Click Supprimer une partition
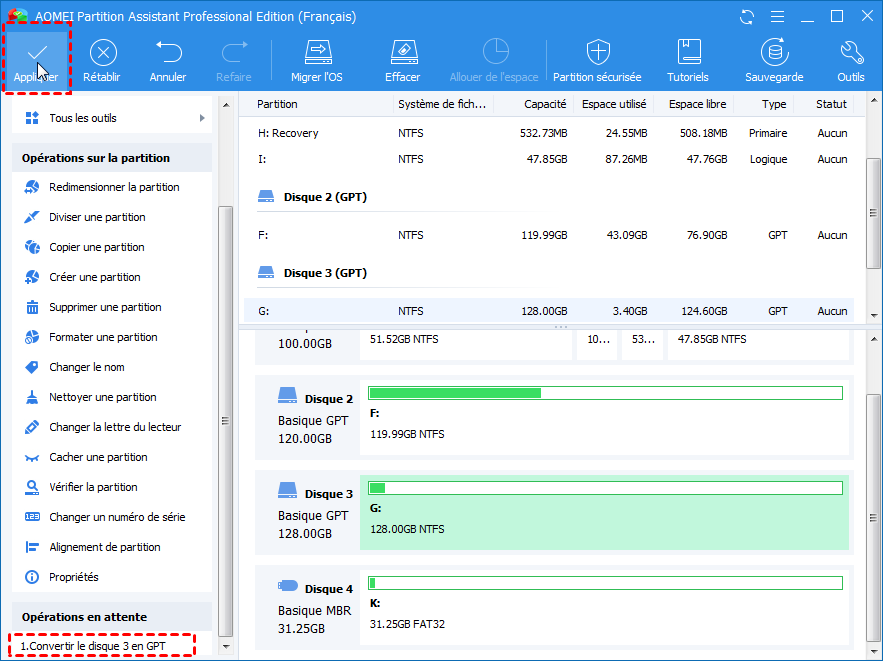This screenshot has width=883, height=661. [x=105, y=307]
